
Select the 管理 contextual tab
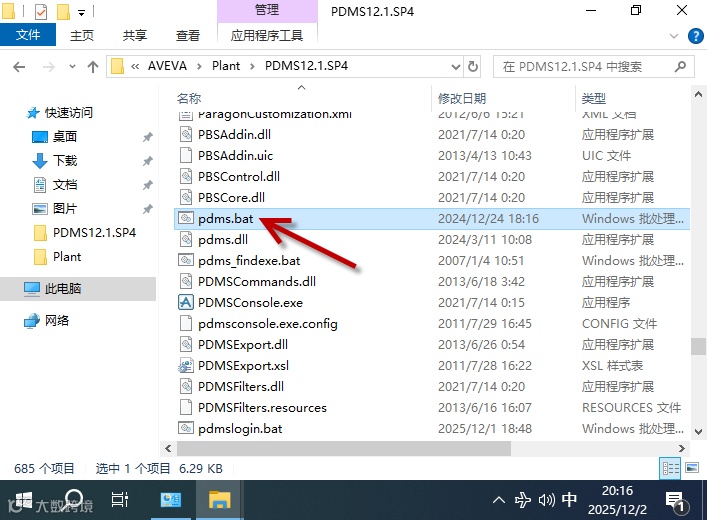point(267,10)
